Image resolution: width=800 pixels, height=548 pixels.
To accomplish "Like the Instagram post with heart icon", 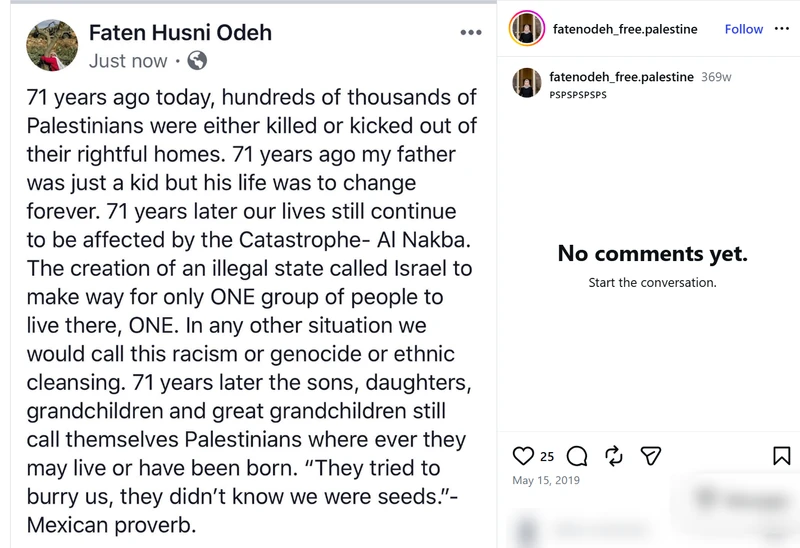I will pyautogui.click(x=523, y=456).
